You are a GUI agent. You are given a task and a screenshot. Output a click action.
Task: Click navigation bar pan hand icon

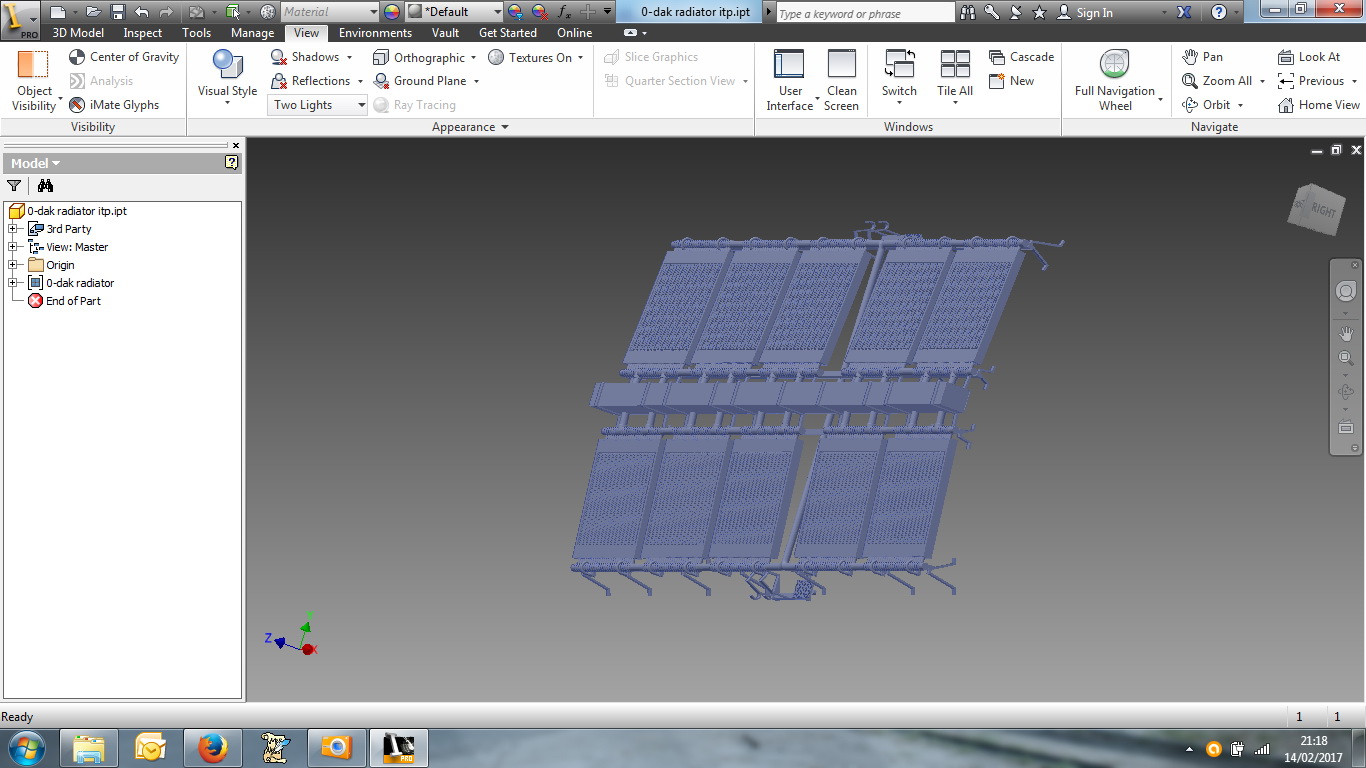coord(1346,334)
